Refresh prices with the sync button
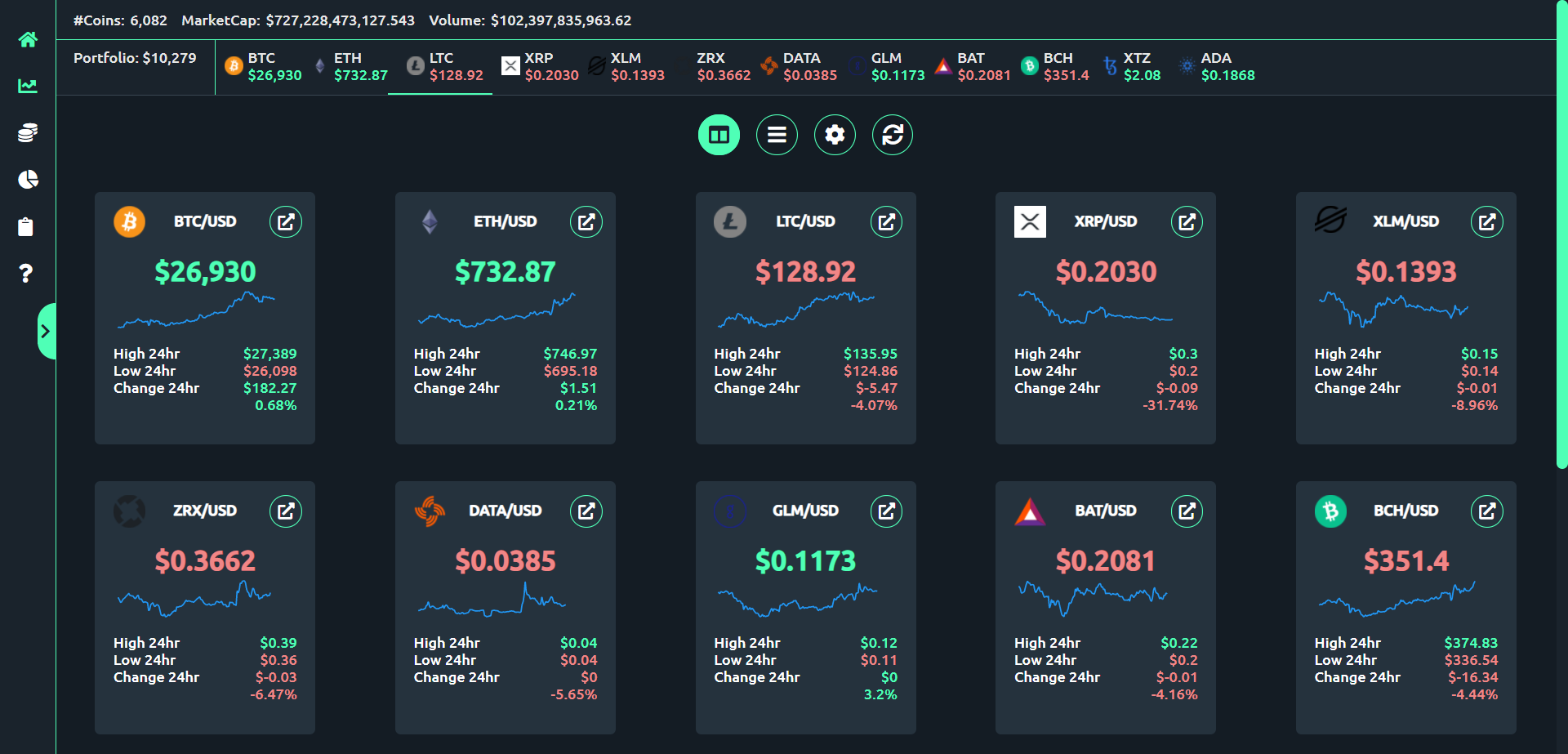This screenshot has width=1568, height=754. pos(893,135)
